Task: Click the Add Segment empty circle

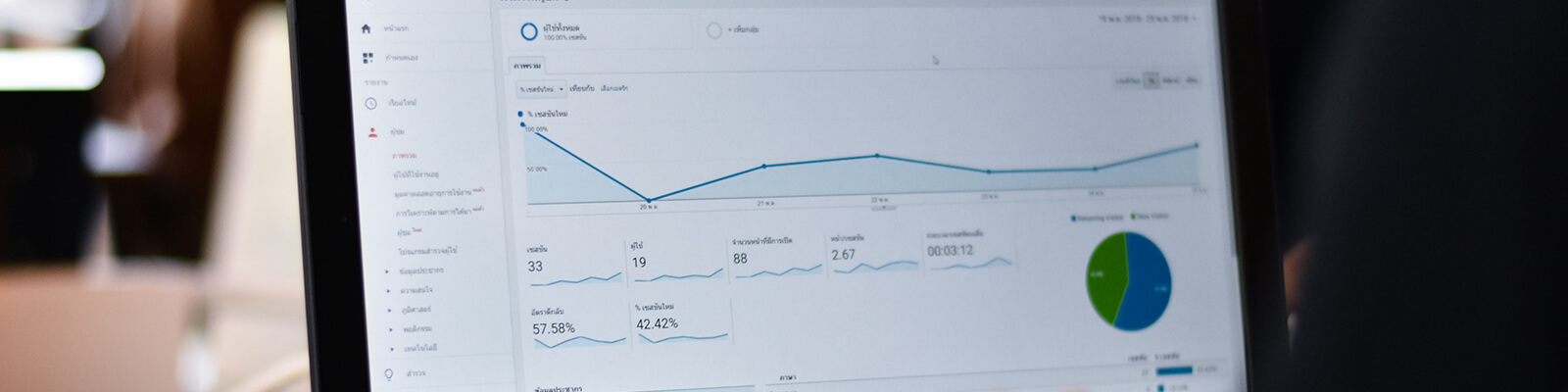Action: [x=714, y=31]
